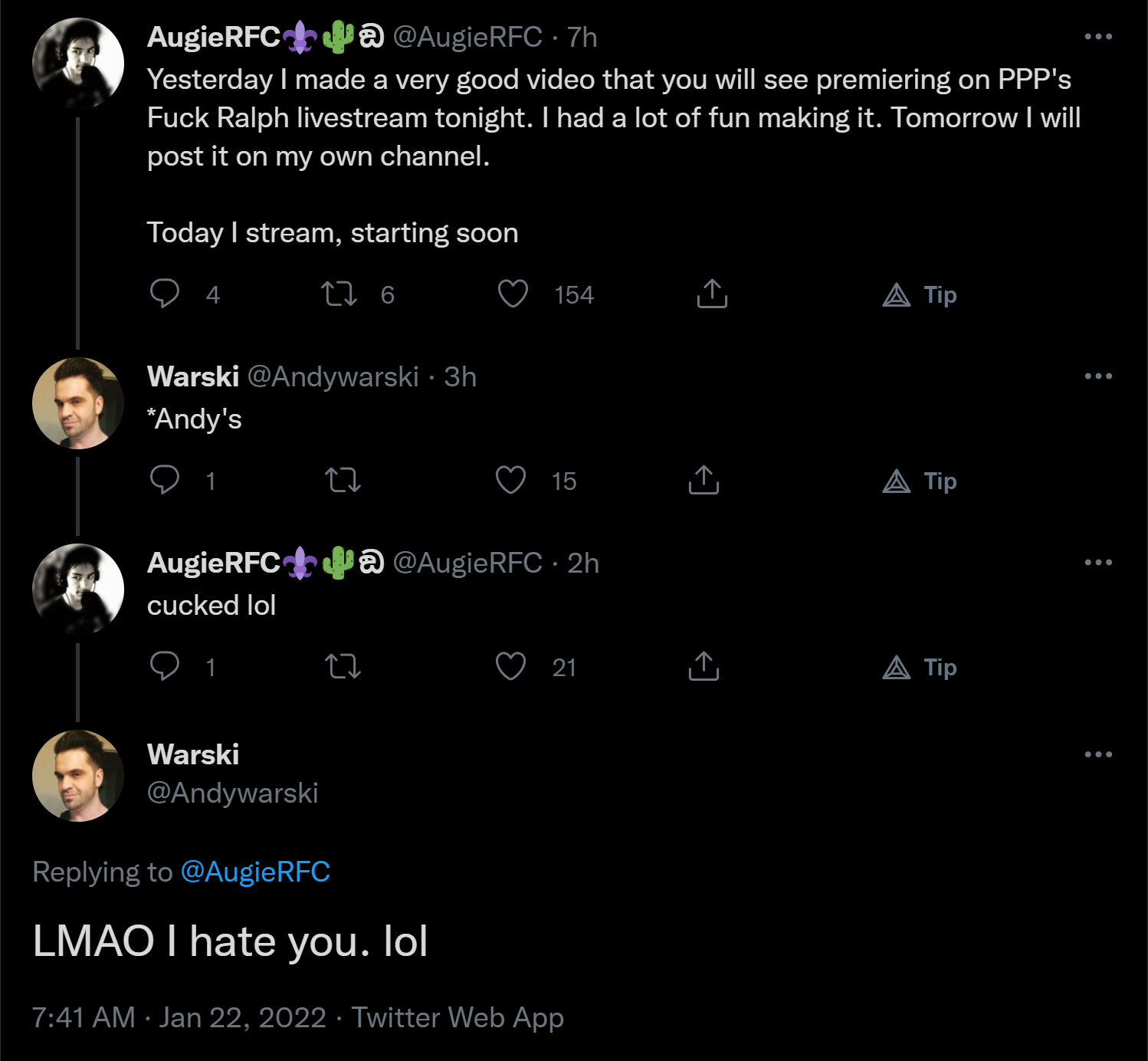
Task: Retweet the "*Andy's" tweet
Action: click(343, 481)
